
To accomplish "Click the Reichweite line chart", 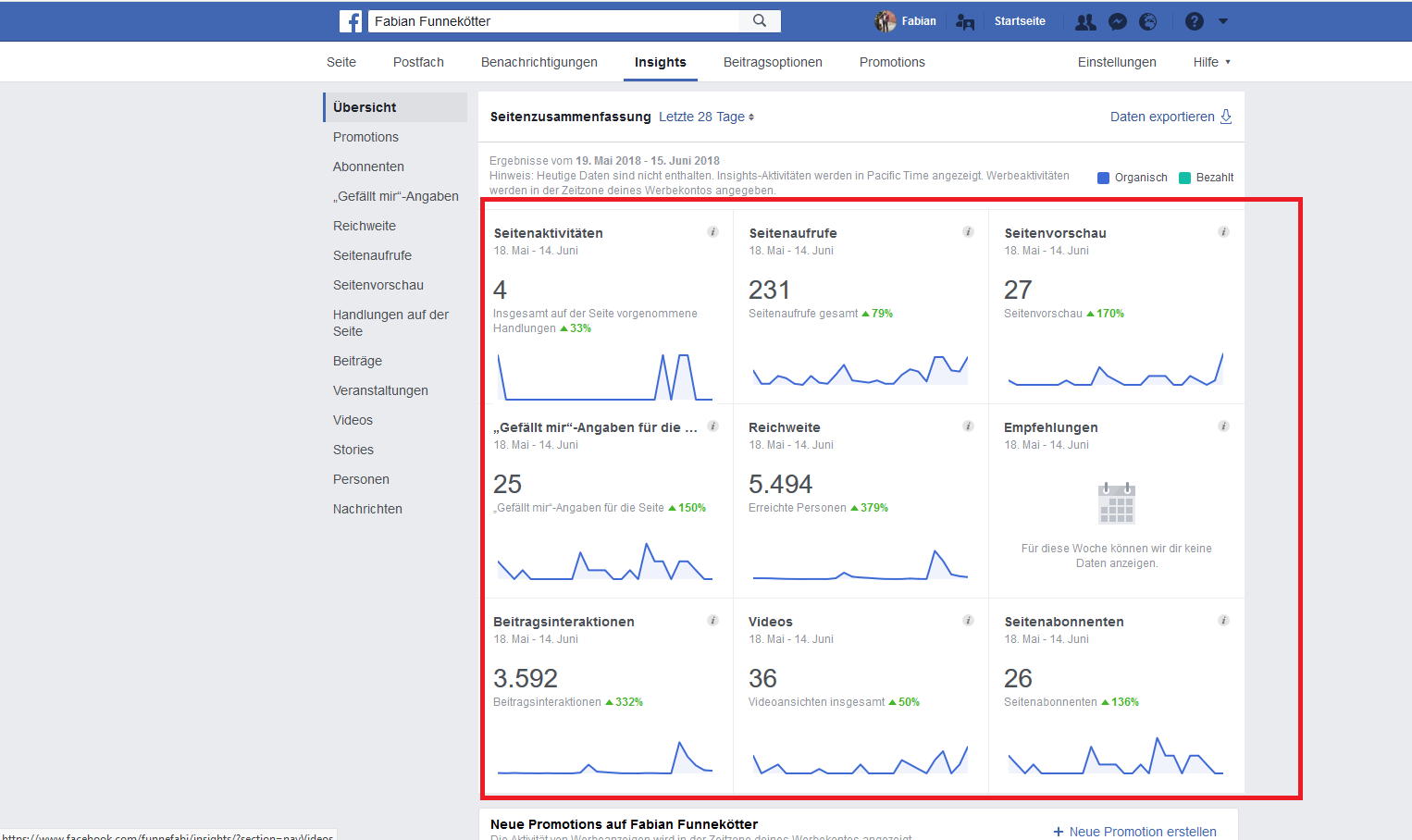I will (x=861, y=564).
